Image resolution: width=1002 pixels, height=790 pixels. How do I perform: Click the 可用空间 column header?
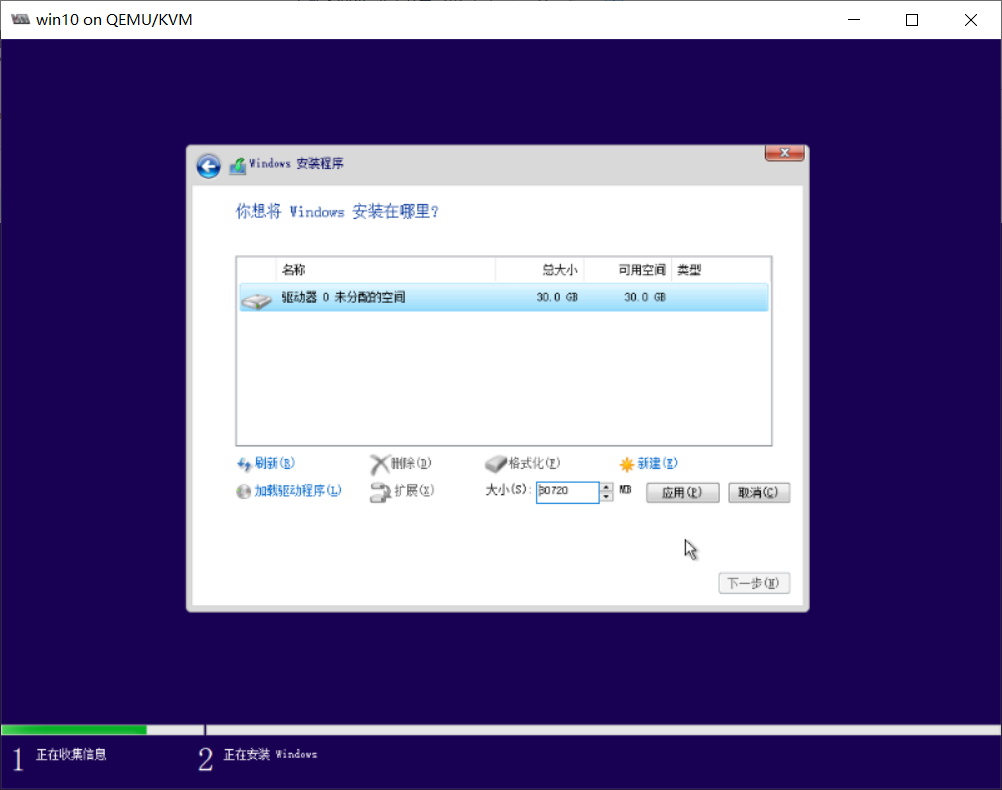[x=628, y=270]
